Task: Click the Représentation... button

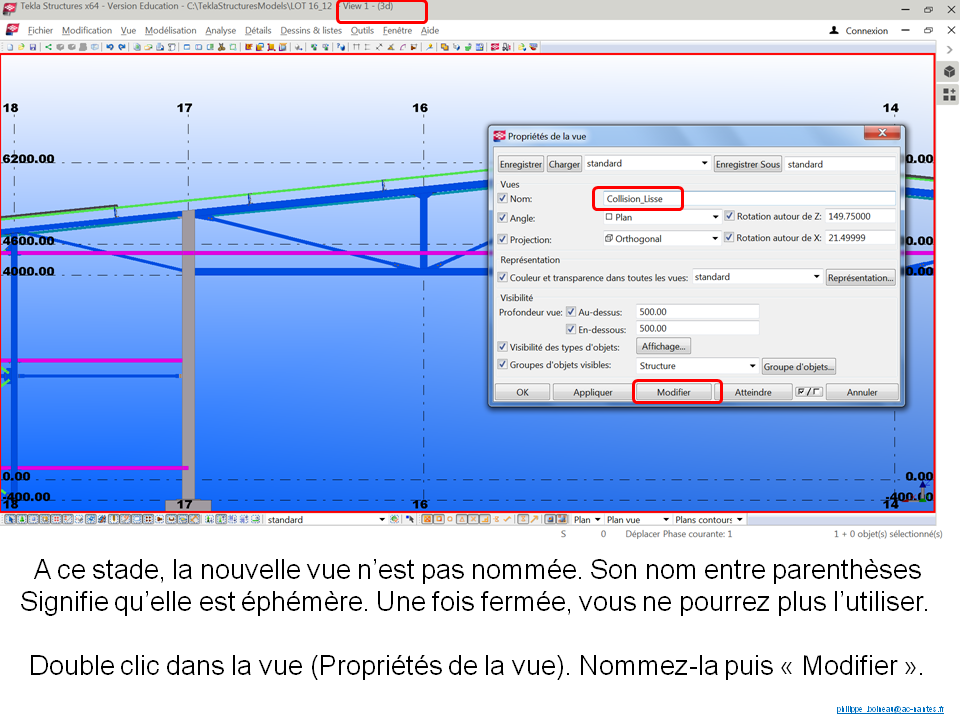Action: pos(860,277)
